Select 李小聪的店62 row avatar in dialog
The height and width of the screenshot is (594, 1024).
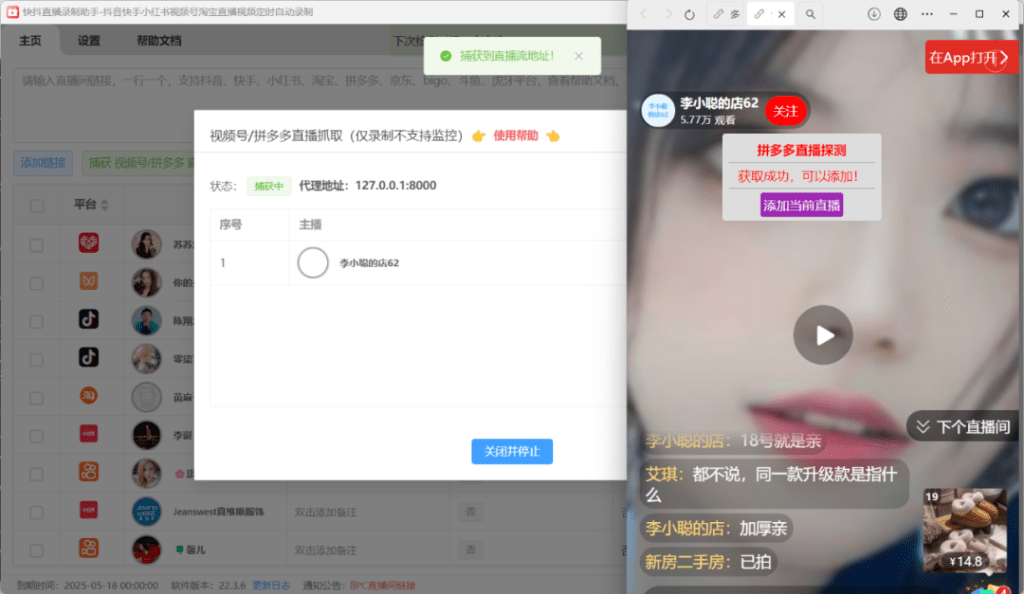click(313, 262)
